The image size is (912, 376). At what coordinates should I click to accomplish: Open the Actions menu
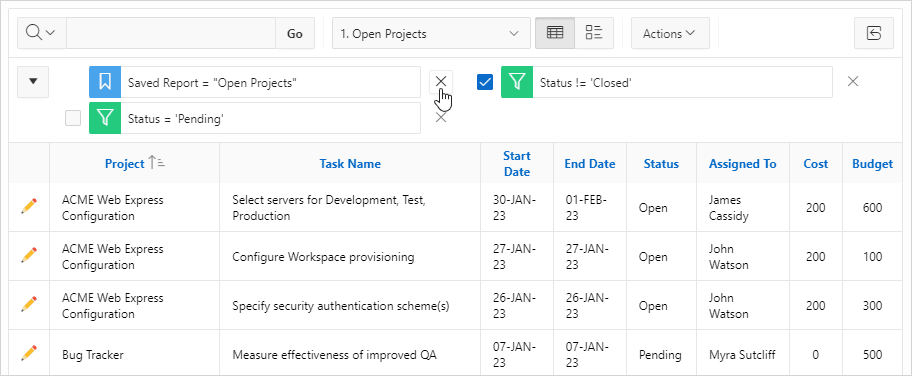670,33
